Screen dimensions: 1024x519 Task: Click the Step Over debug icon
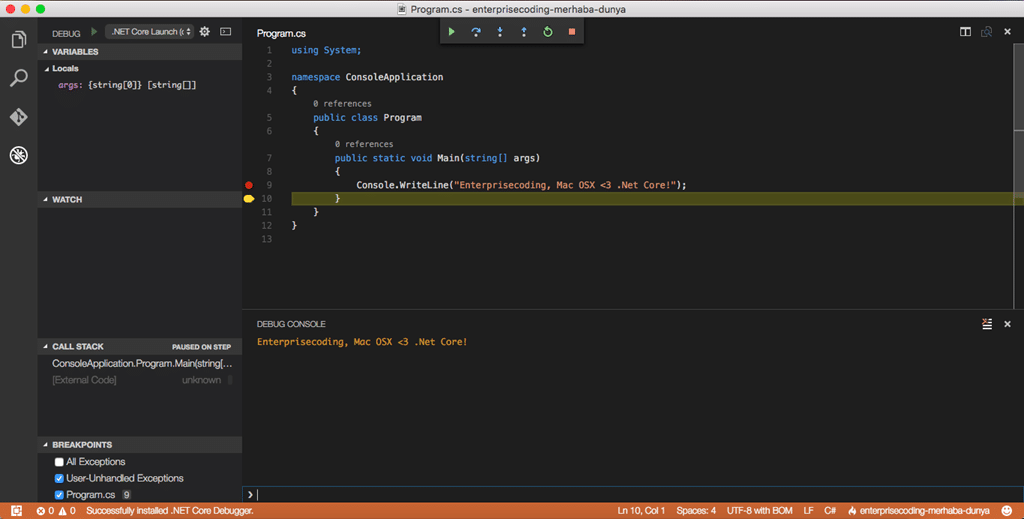[x=475, y=31]
